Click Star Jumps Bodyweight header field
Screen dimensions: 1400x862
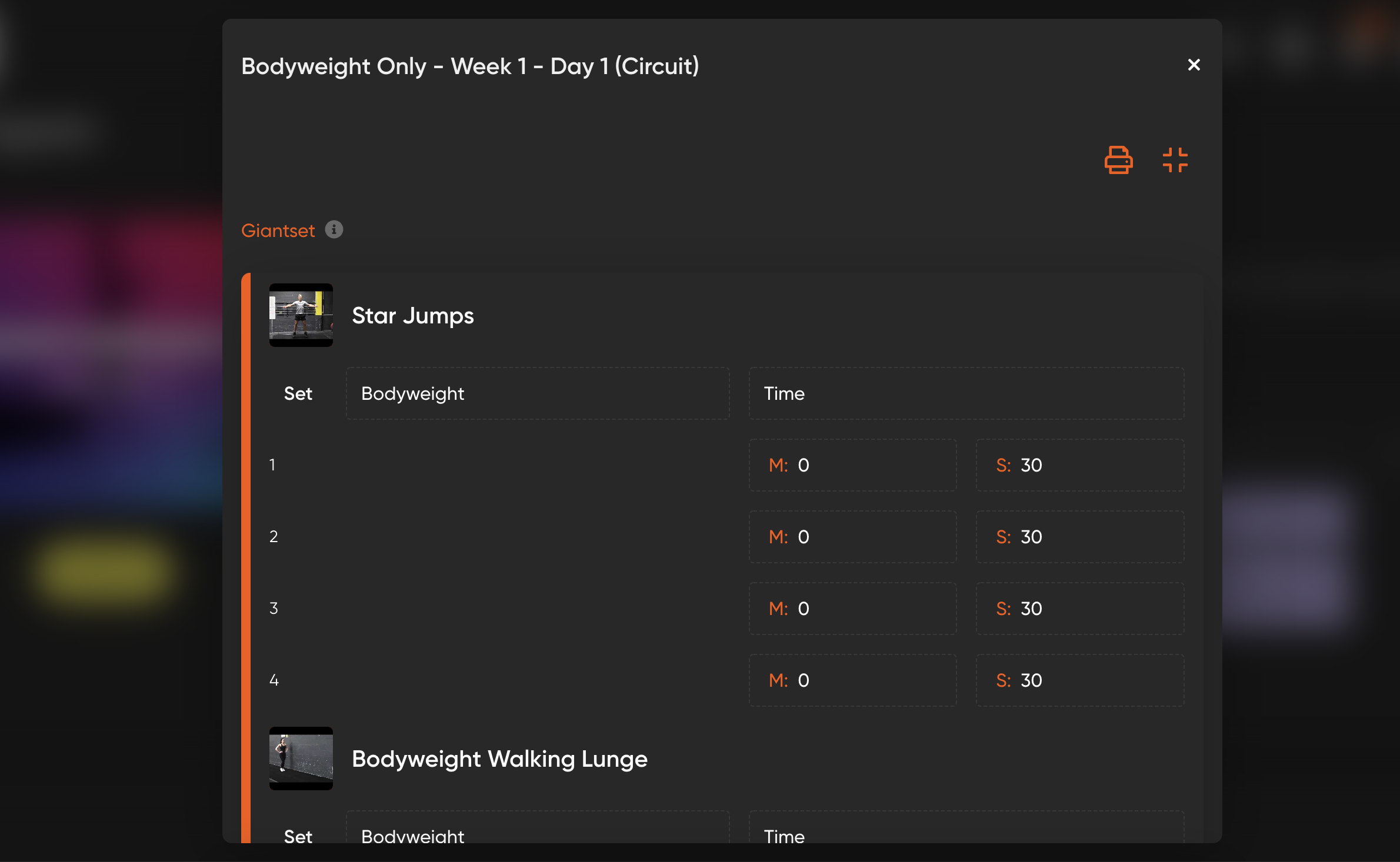pyautogui.click(x=538, y=393)
